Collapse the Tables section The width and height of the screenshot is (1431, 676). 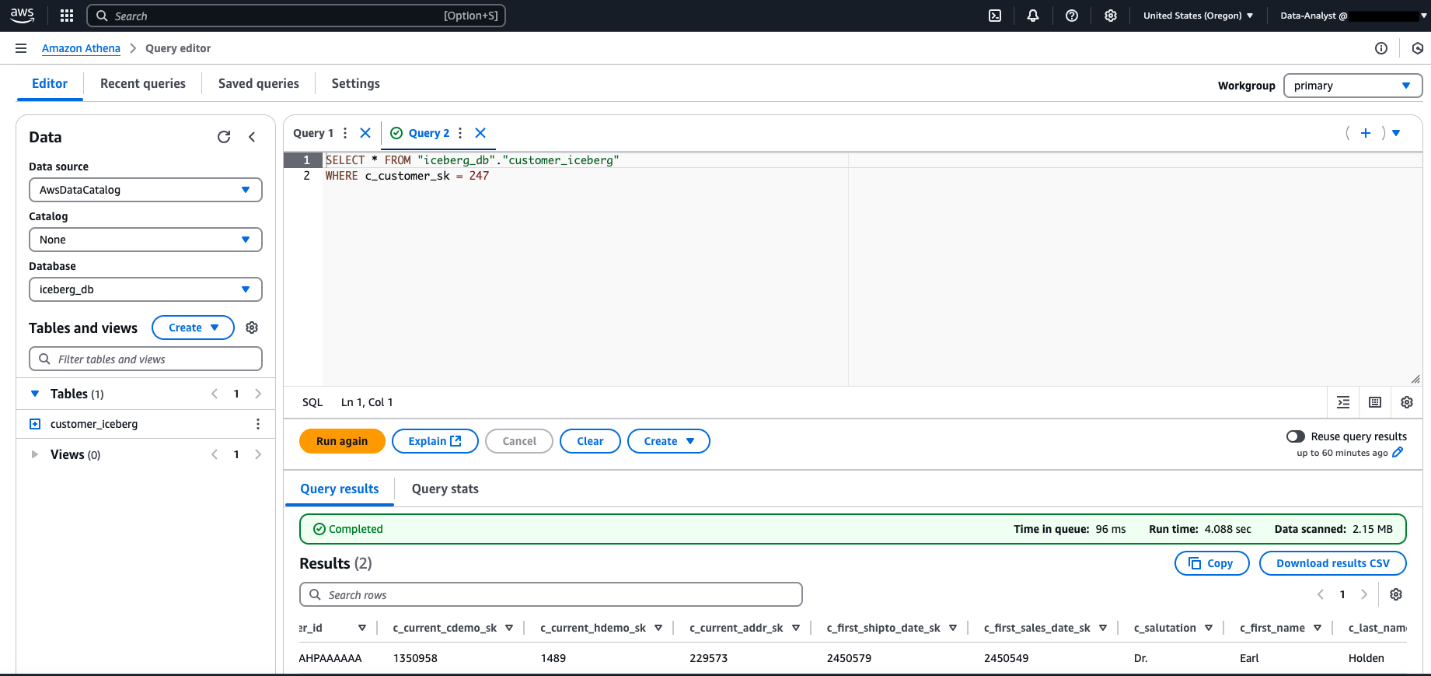point(36,394)
